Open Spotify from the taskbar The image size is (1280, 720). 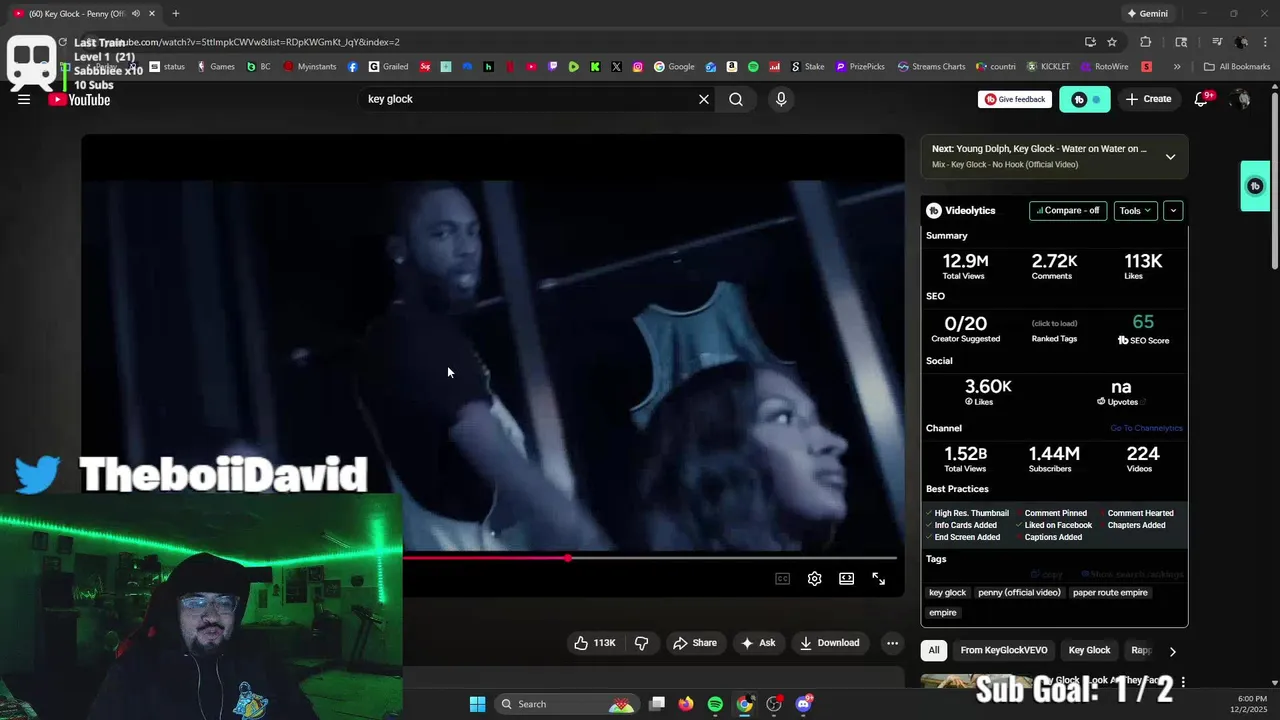click(715, 704)
